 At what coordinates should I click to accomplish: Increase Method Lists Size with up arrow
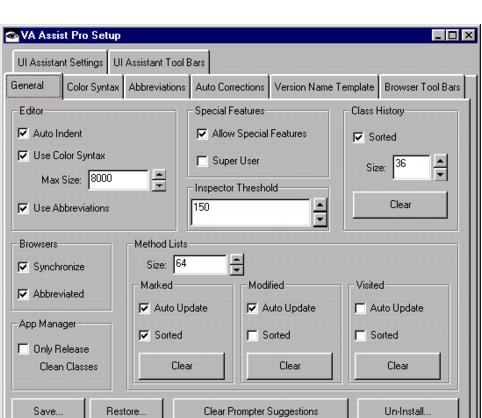tap(236, 259)
